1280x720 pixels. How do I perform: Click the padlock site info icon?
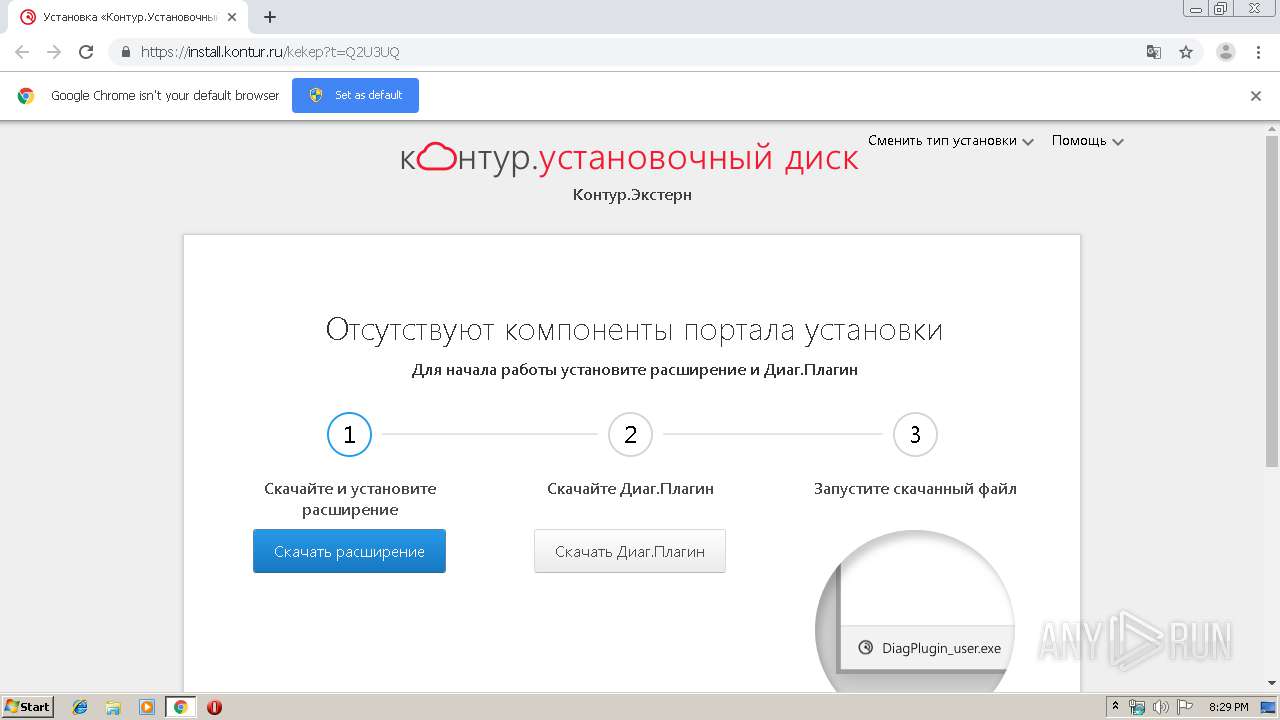click(x=125, y=52)
